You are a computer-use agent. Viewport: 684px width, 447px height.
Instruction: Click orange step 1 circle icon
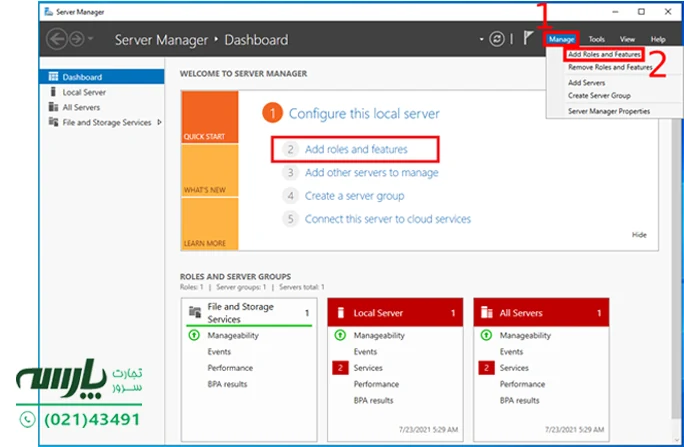[x=272, y=113]
